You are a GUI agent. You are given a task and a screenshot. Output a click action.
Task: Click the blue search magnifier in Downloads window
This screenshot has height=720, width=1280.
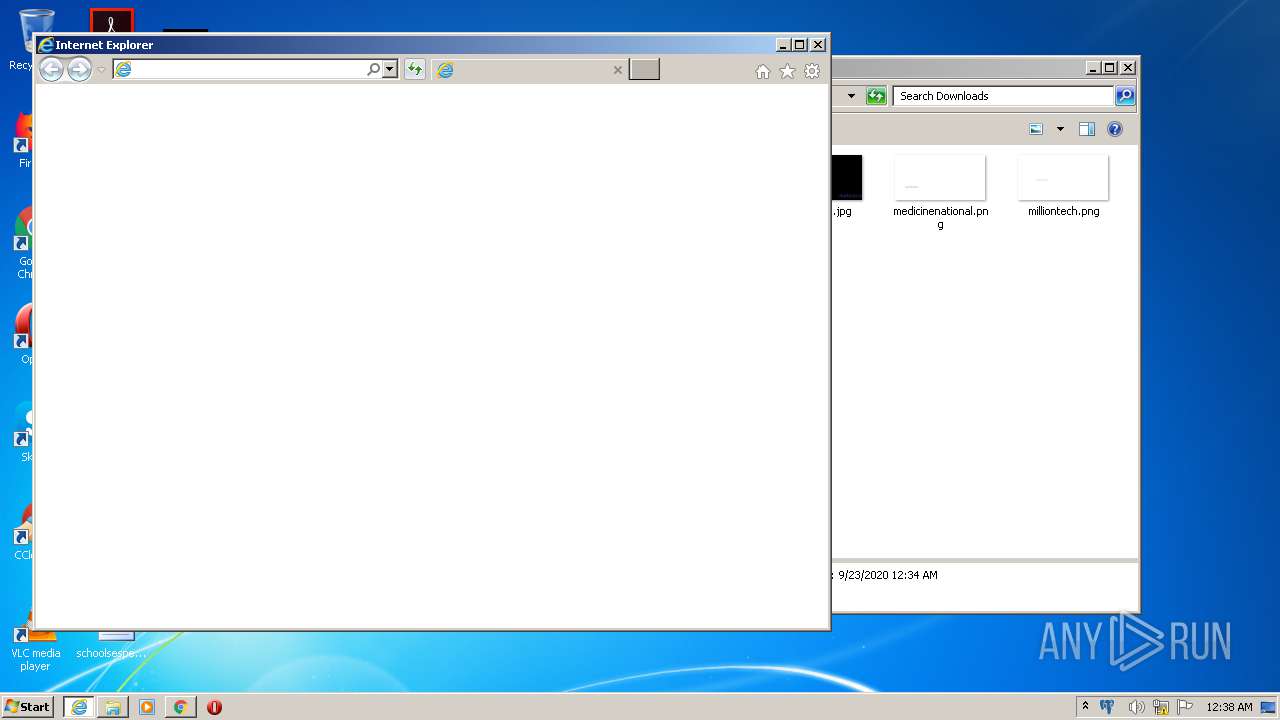click(1125, 96)
